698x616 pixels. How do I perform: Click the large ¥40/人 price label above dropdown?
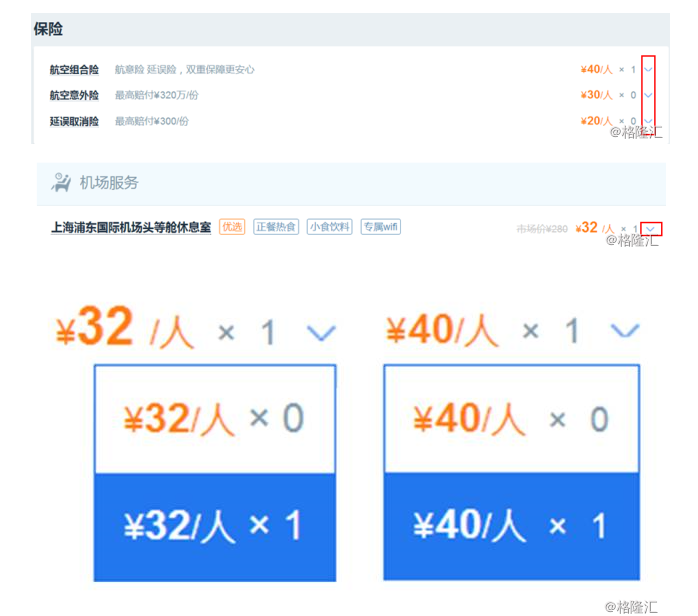click(442, 330)
